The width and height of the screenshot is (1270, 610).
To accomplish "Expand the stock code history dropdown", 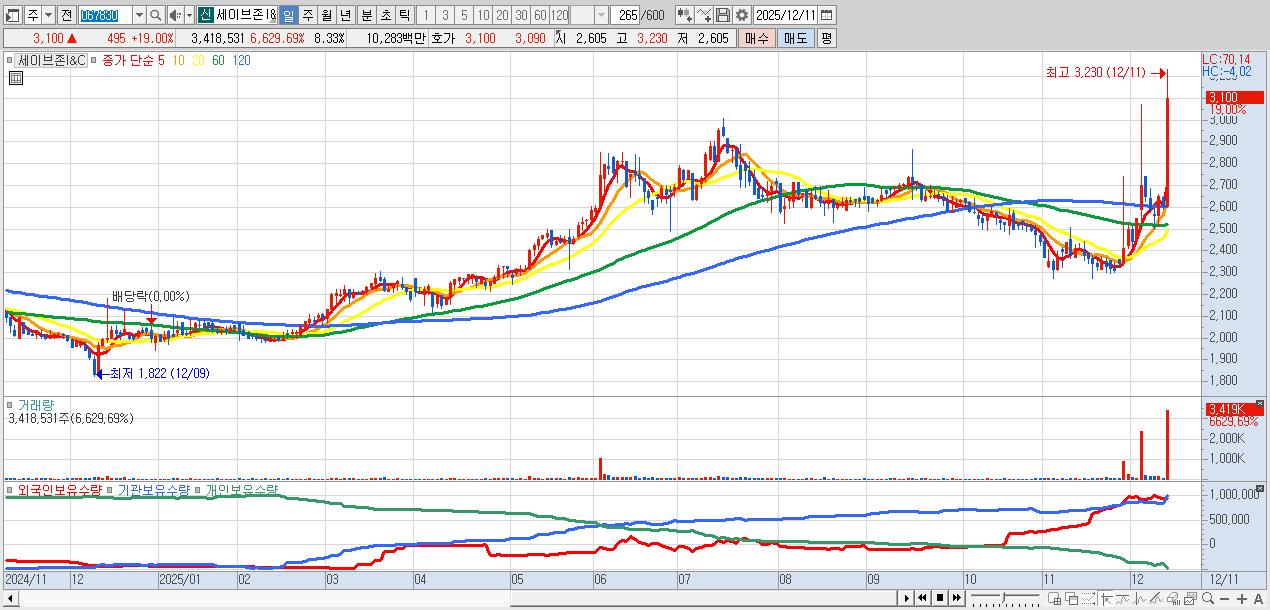I will 139,15.
